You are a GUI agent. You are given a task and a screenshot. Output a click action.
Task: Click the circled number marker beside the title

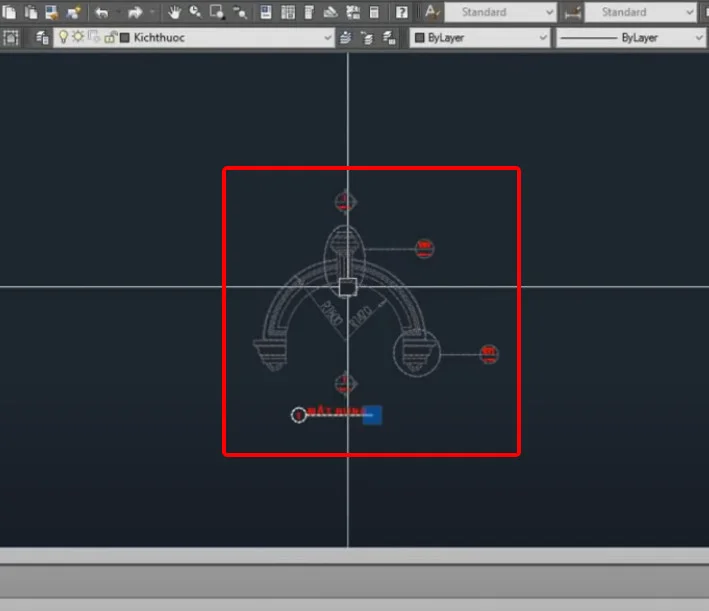coord(298,415)
